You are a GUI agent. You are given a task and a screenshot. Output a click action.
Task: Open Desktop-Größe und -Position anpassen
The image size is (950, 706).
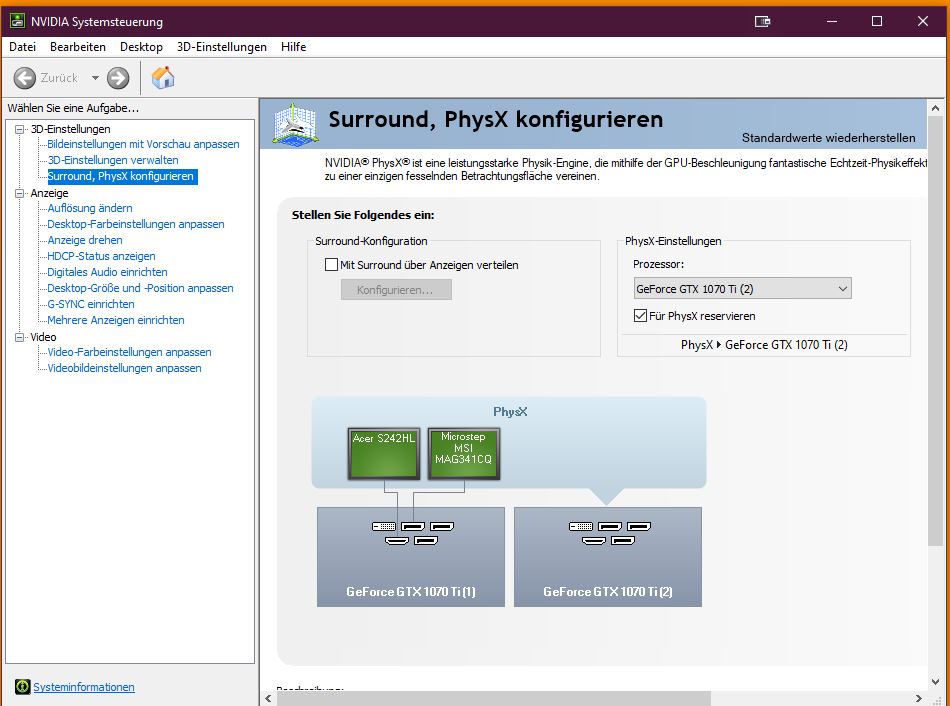click(x=140, y=288)
